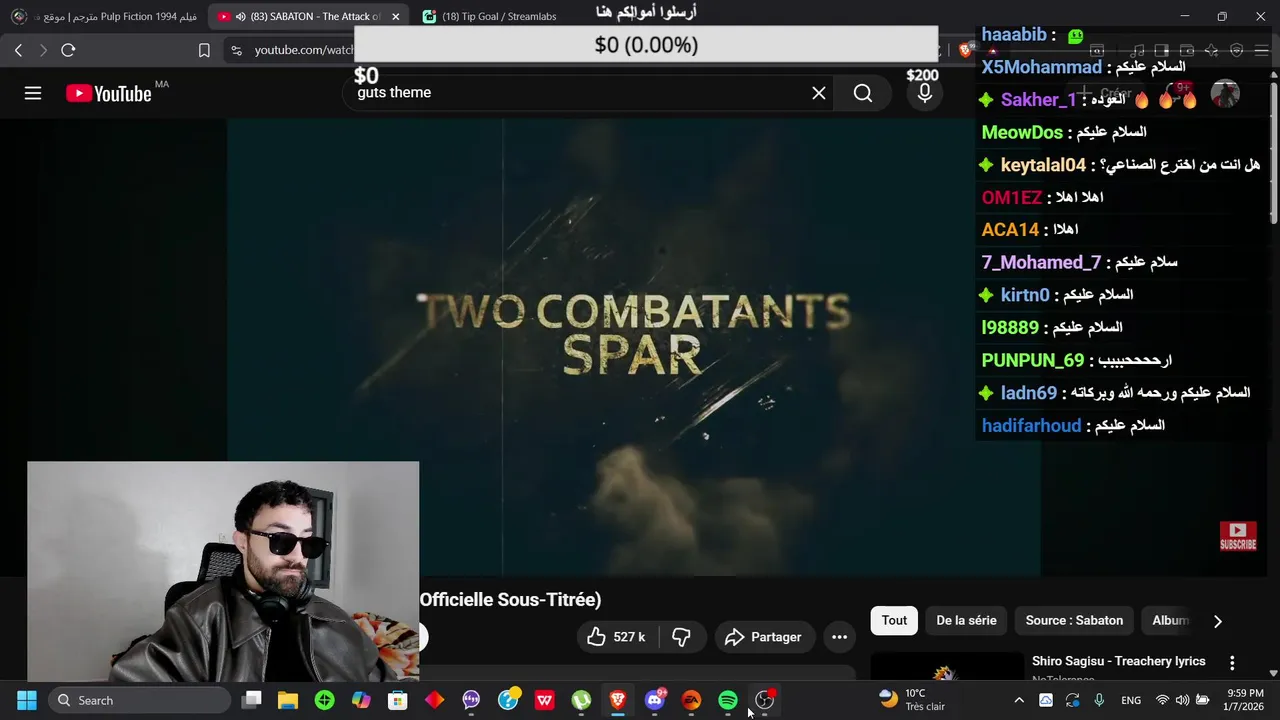The image size is (1280, 720).
Task: Open WPS Office from the taskbar
Action: [x=544, y=700]
